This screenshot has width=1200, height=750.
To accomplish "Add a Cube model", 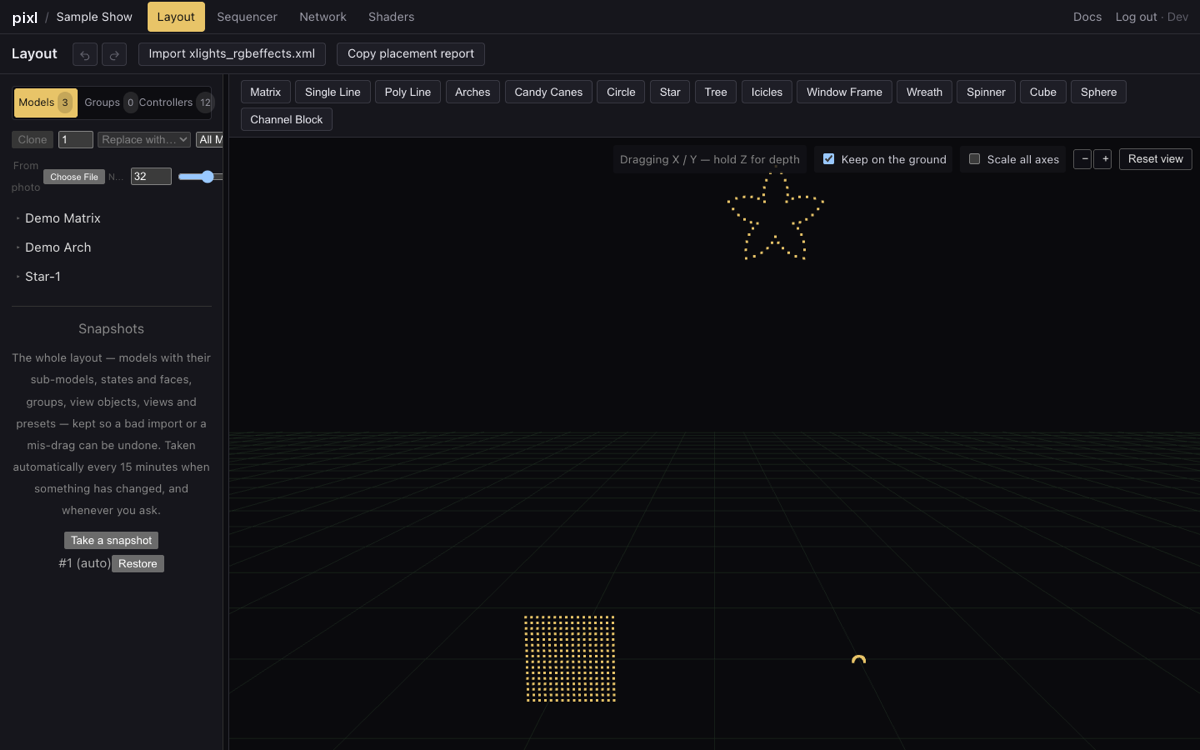I will click(x=1043, y=92).
